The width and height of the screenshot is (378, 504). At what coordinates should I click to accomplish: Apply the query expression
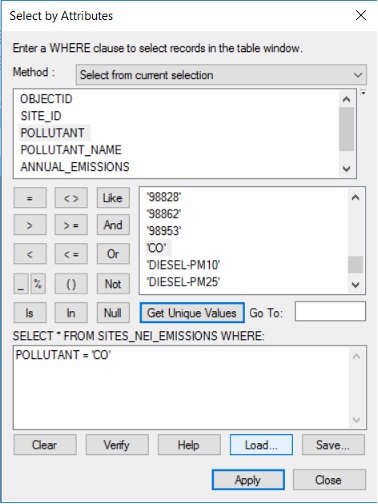pos(248,480)
